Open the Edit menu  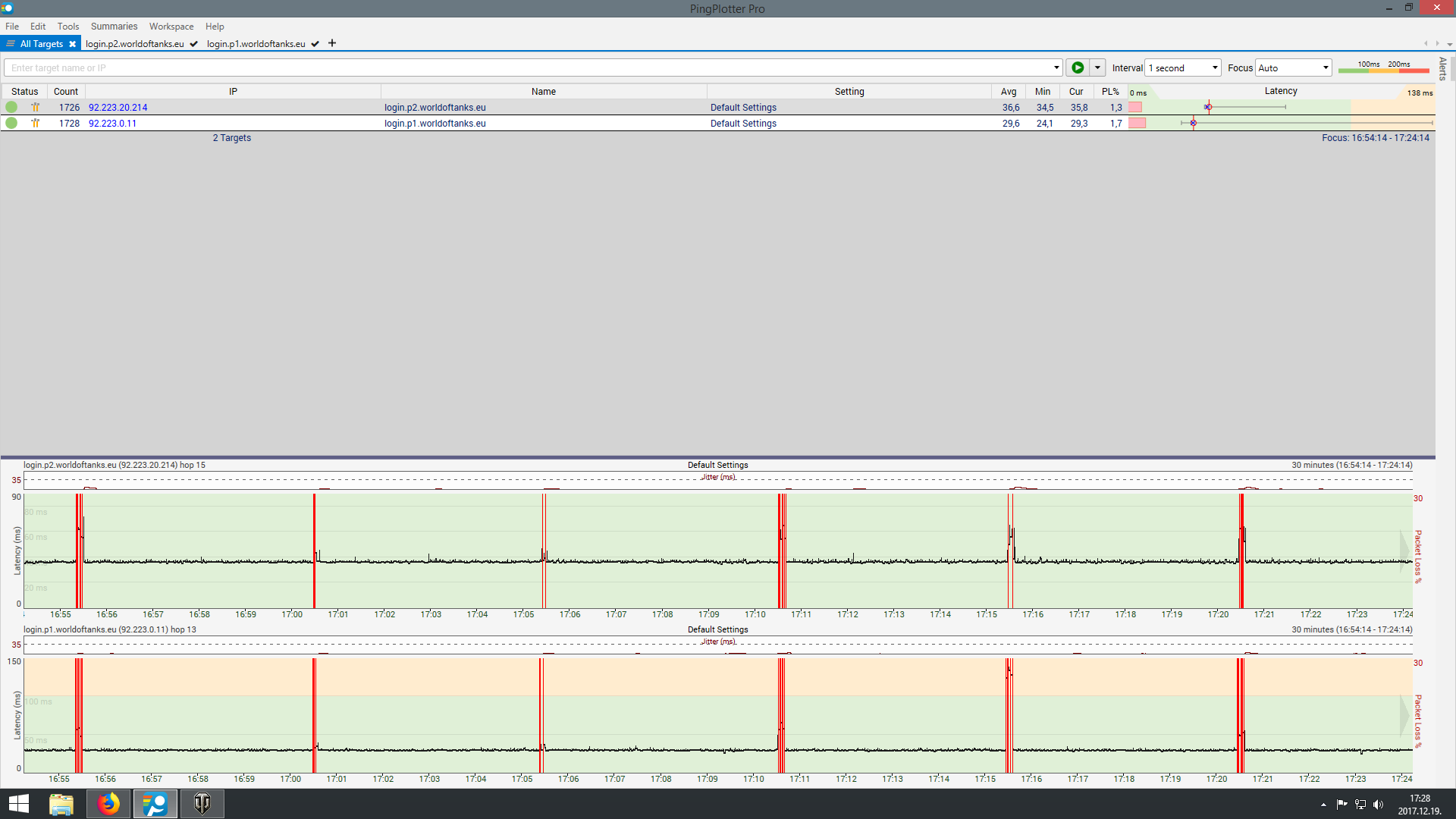coord(38,26)
